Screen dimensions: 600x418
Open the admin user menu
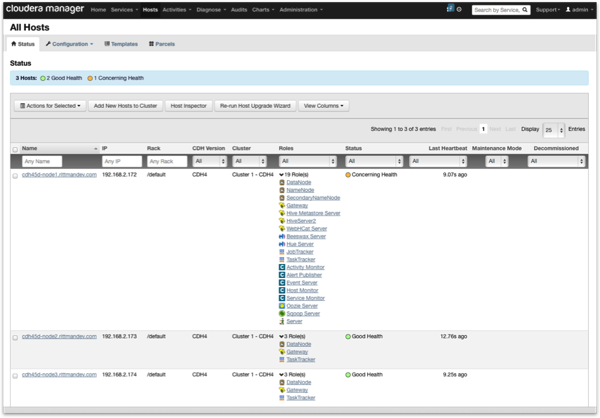[x=579, y=10]
